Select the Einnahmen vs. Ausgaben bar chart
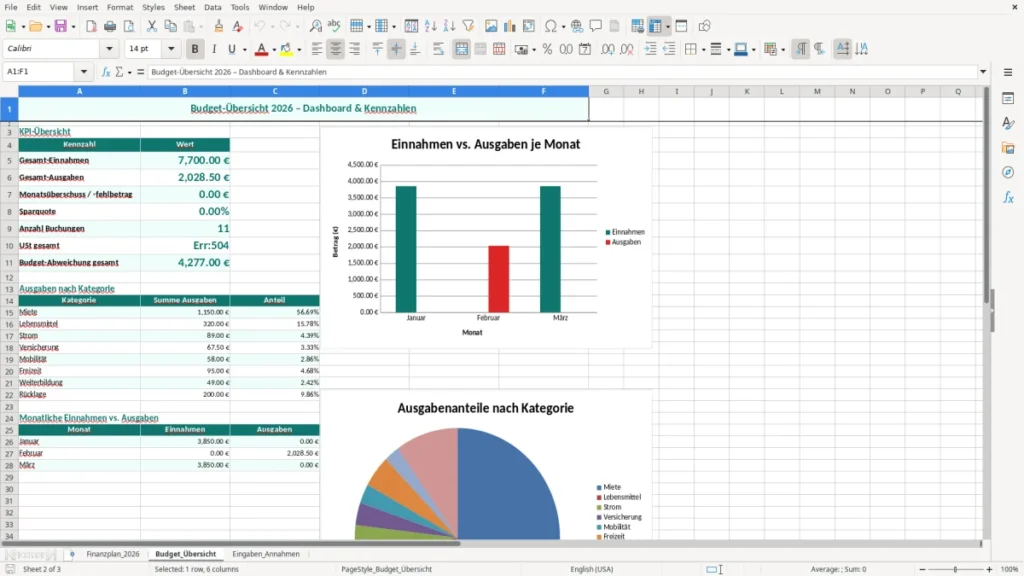This screenshot has width=1024, height=576. (486, 238)
